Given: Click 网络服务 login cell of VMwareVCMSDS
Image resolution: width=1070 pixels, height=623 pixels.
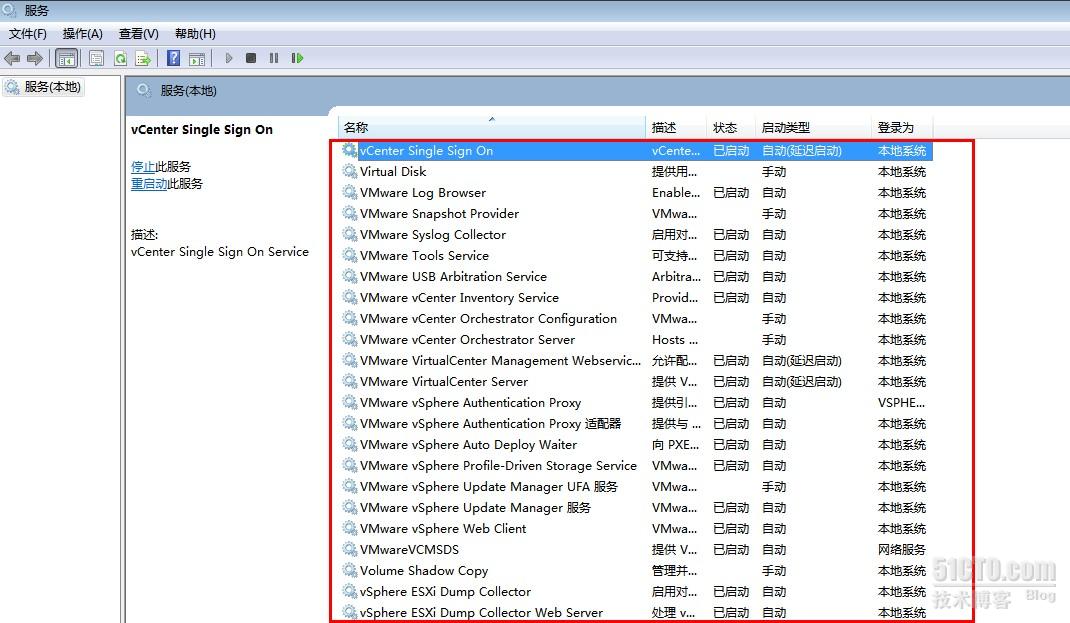Looking at the screenshot, I should tap(901, 550).
